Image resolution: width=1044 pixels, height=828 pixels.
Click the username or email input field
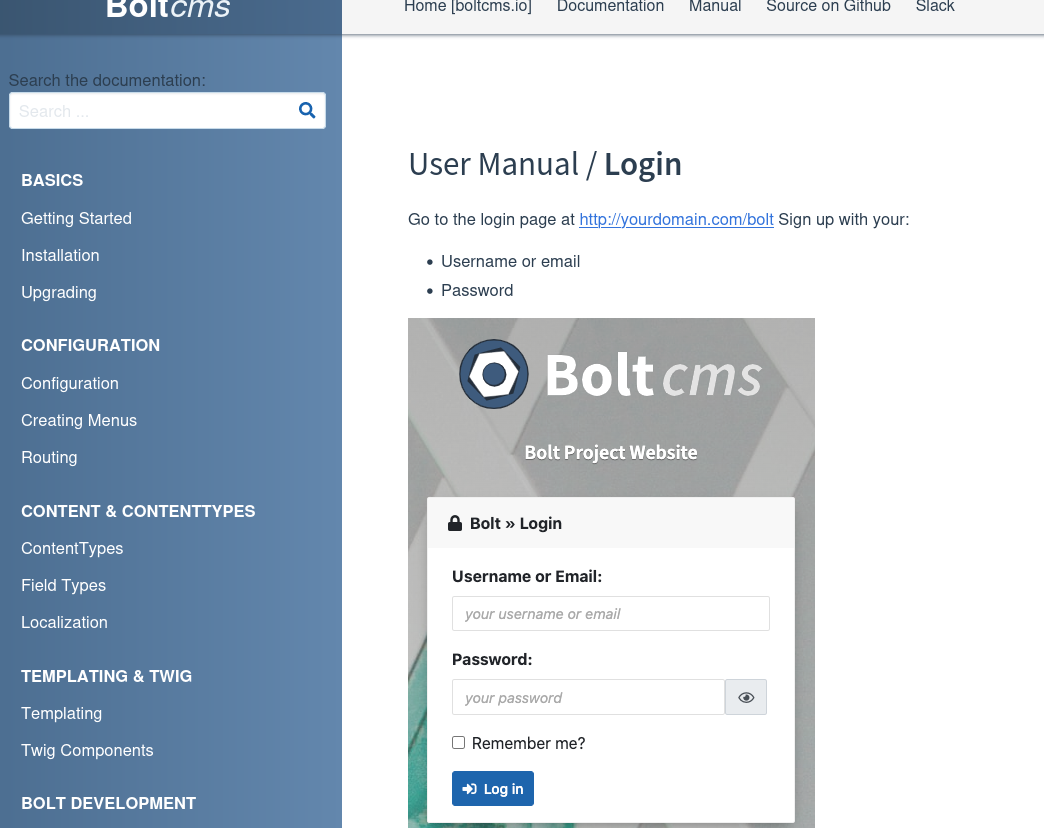click(611, 614)
